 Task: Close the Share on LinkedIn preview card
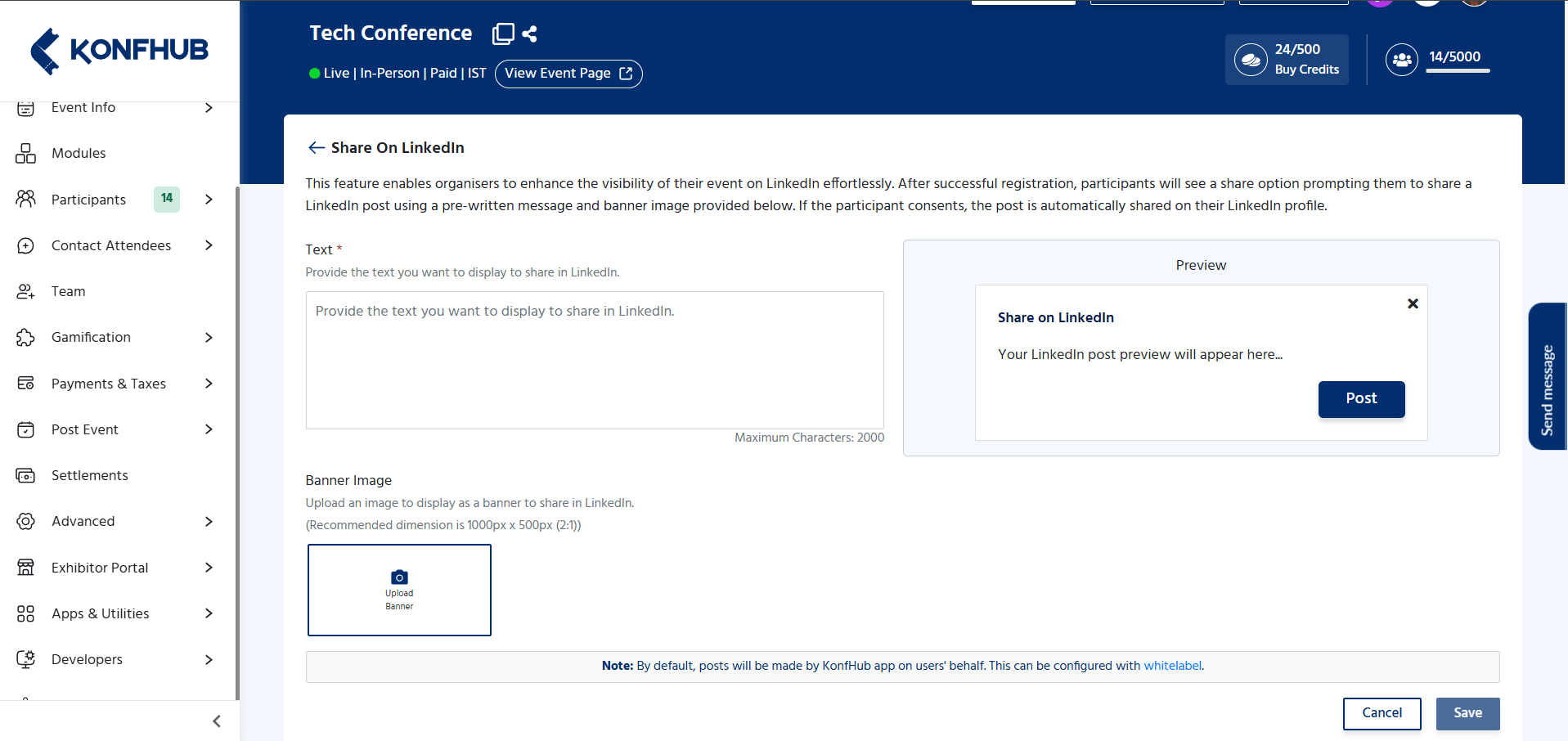click(1413, 303)
